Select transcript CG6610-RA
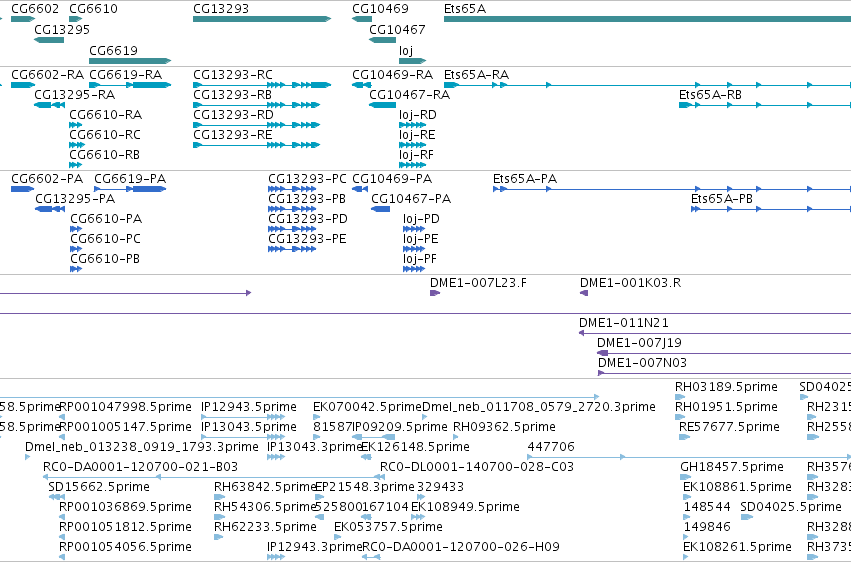851x562 pixels. pyautogui.click(x=75, y=125)
